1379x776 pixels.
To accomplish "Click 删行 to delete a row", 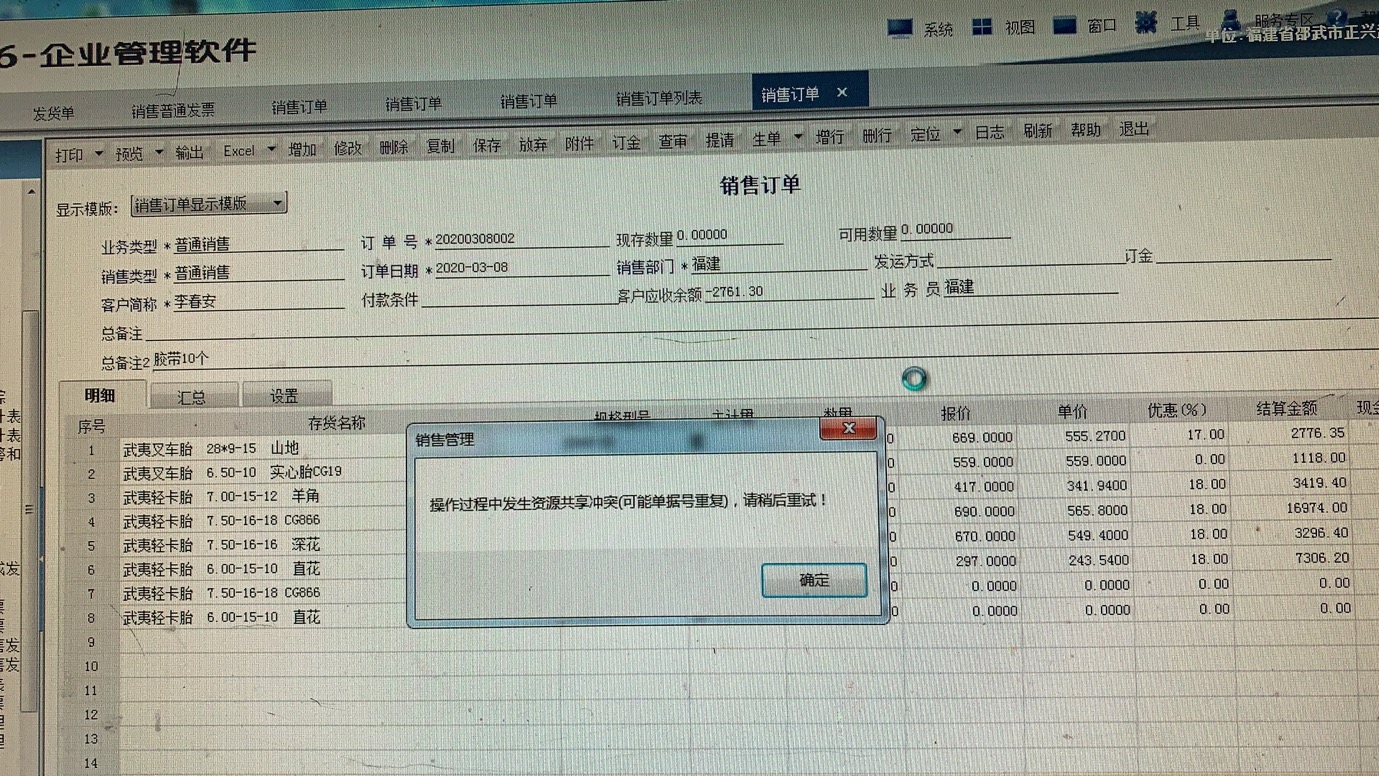I will (877, 135).
